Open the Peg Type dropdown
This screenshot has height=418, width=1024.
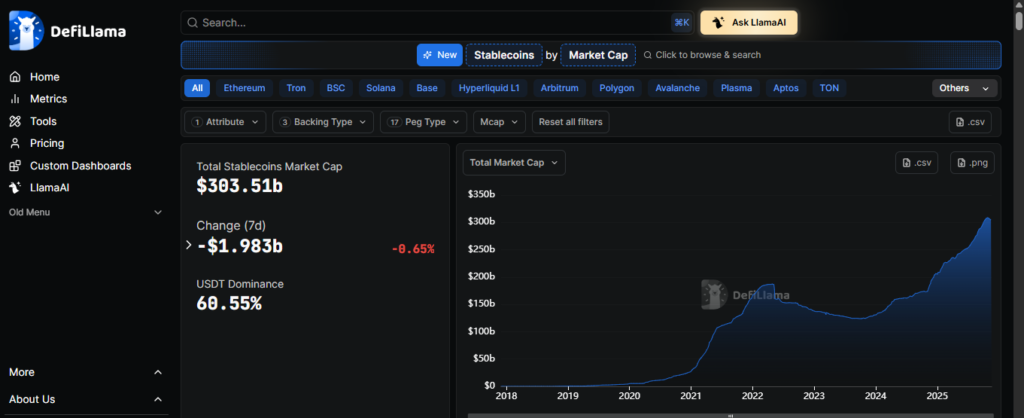pos(424,122)
